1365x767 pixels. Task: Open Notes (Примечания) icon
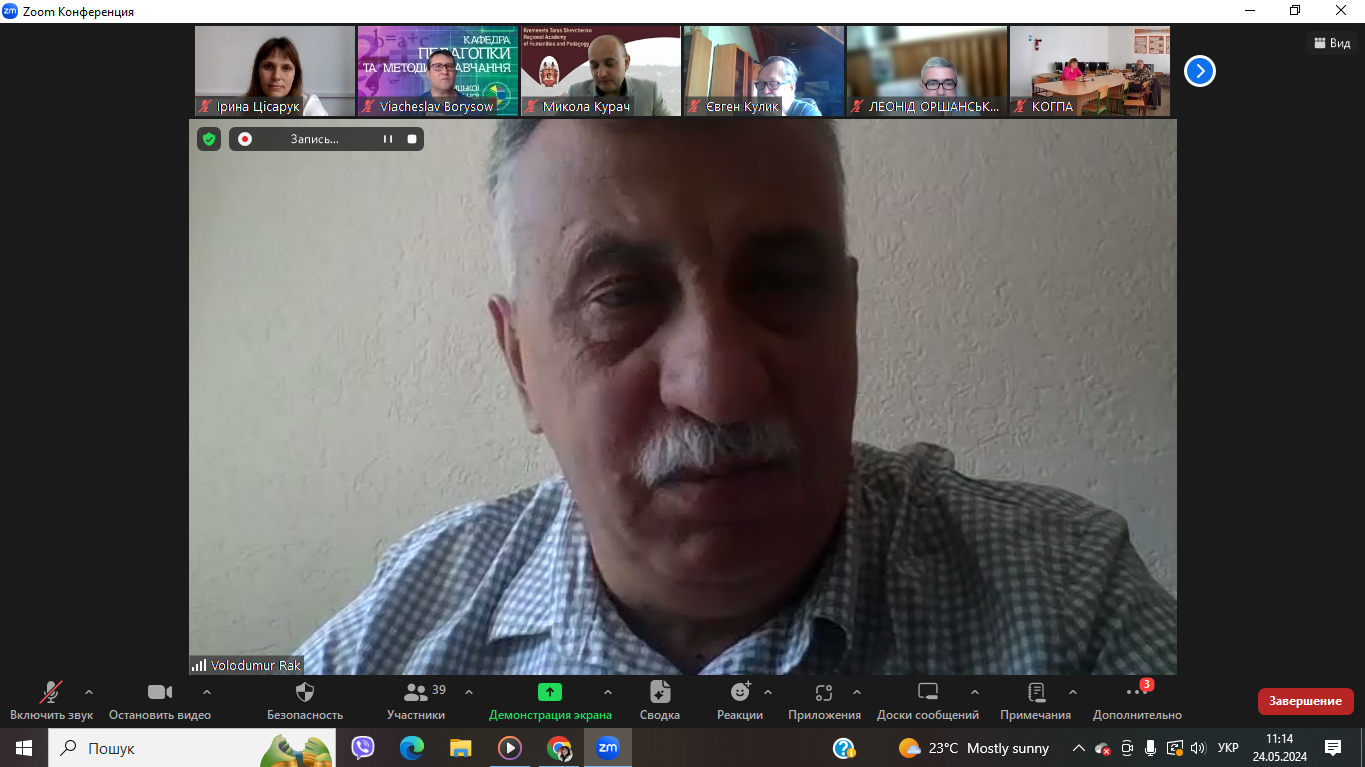[x=1036, y=693]
